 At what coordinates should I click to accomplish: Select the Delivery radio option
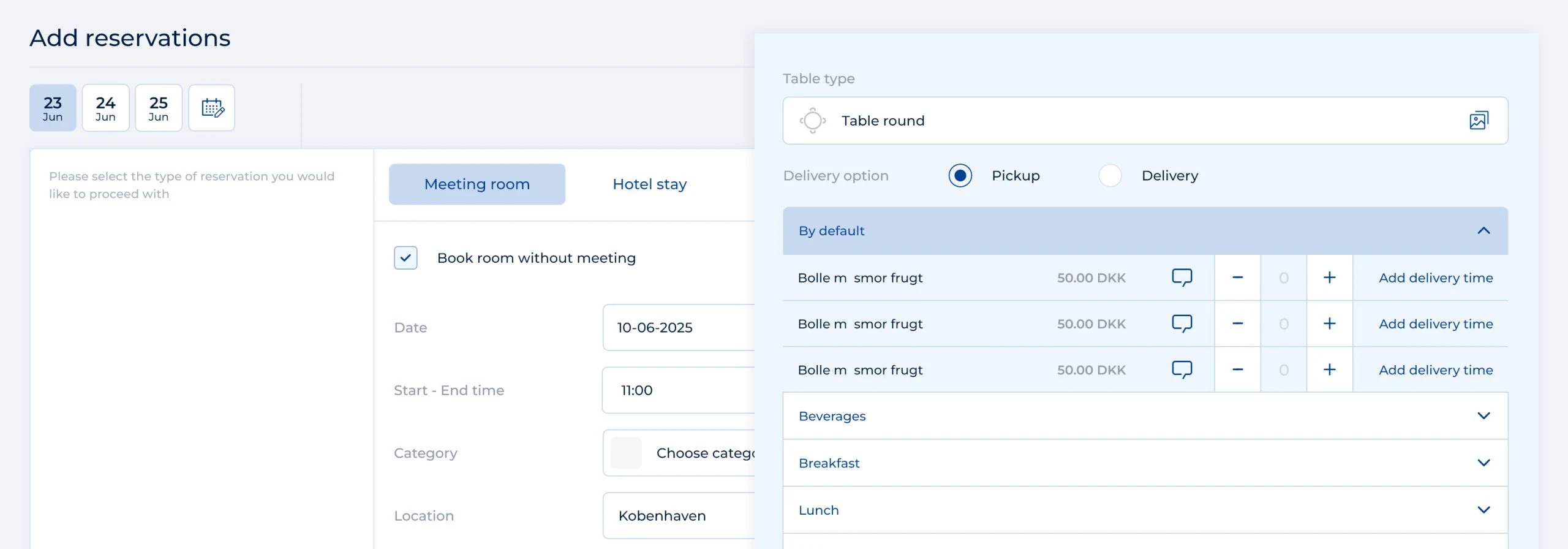click(x=1110, y=176)
